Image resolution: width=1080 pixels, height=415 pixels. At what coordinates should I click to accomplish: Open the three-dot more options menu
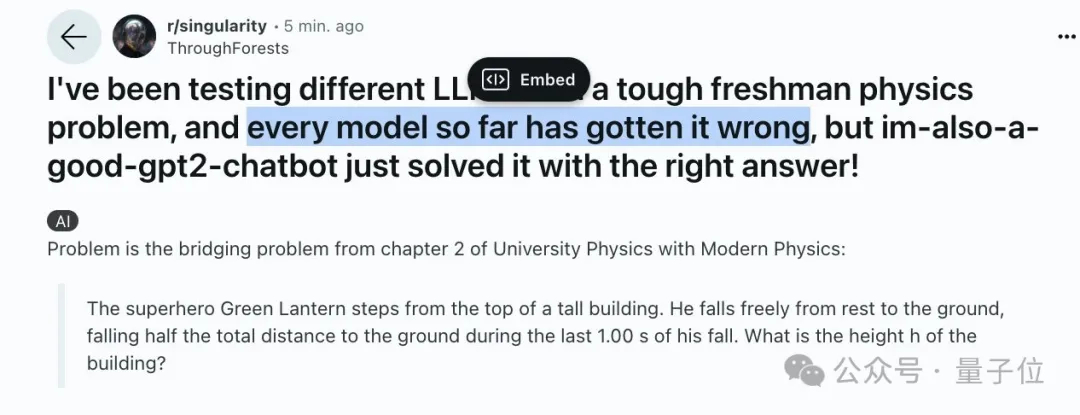(x=1067, y=36)
